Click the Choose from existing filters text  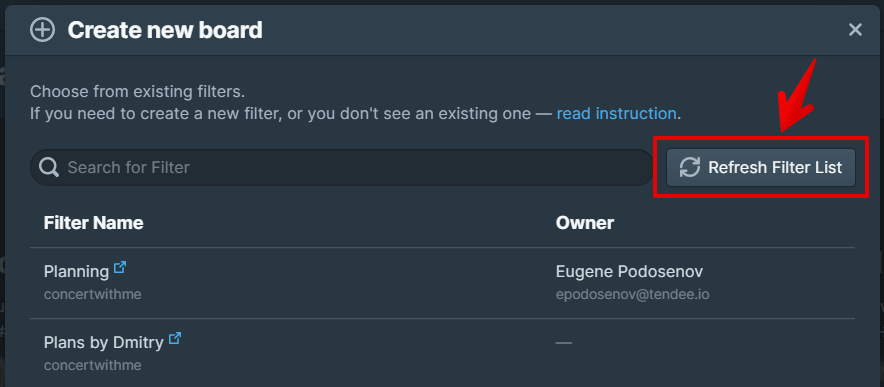pos(138,91)
